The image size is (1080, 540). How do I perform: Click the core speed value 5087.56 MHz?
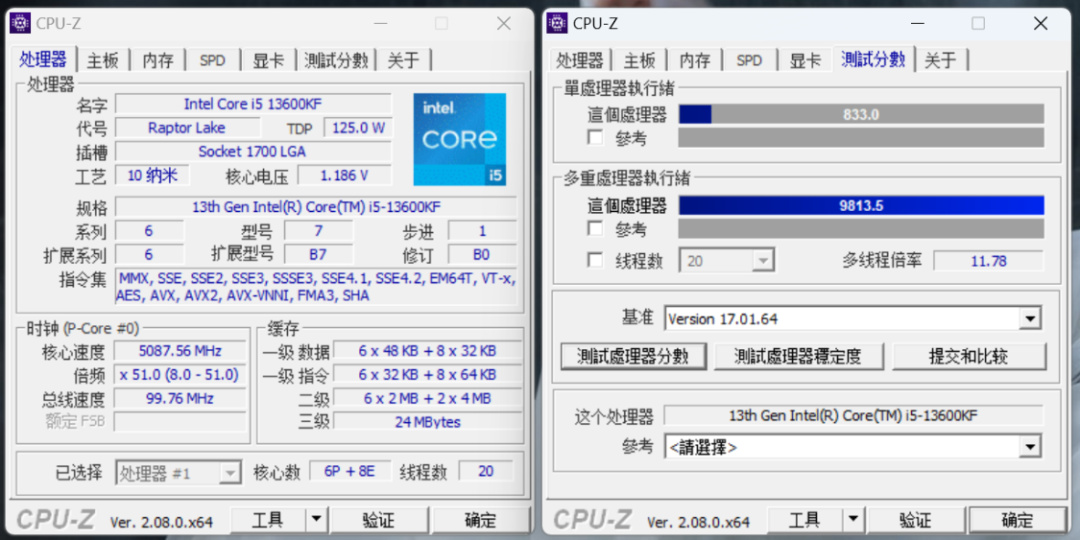(x=180, y=351)
